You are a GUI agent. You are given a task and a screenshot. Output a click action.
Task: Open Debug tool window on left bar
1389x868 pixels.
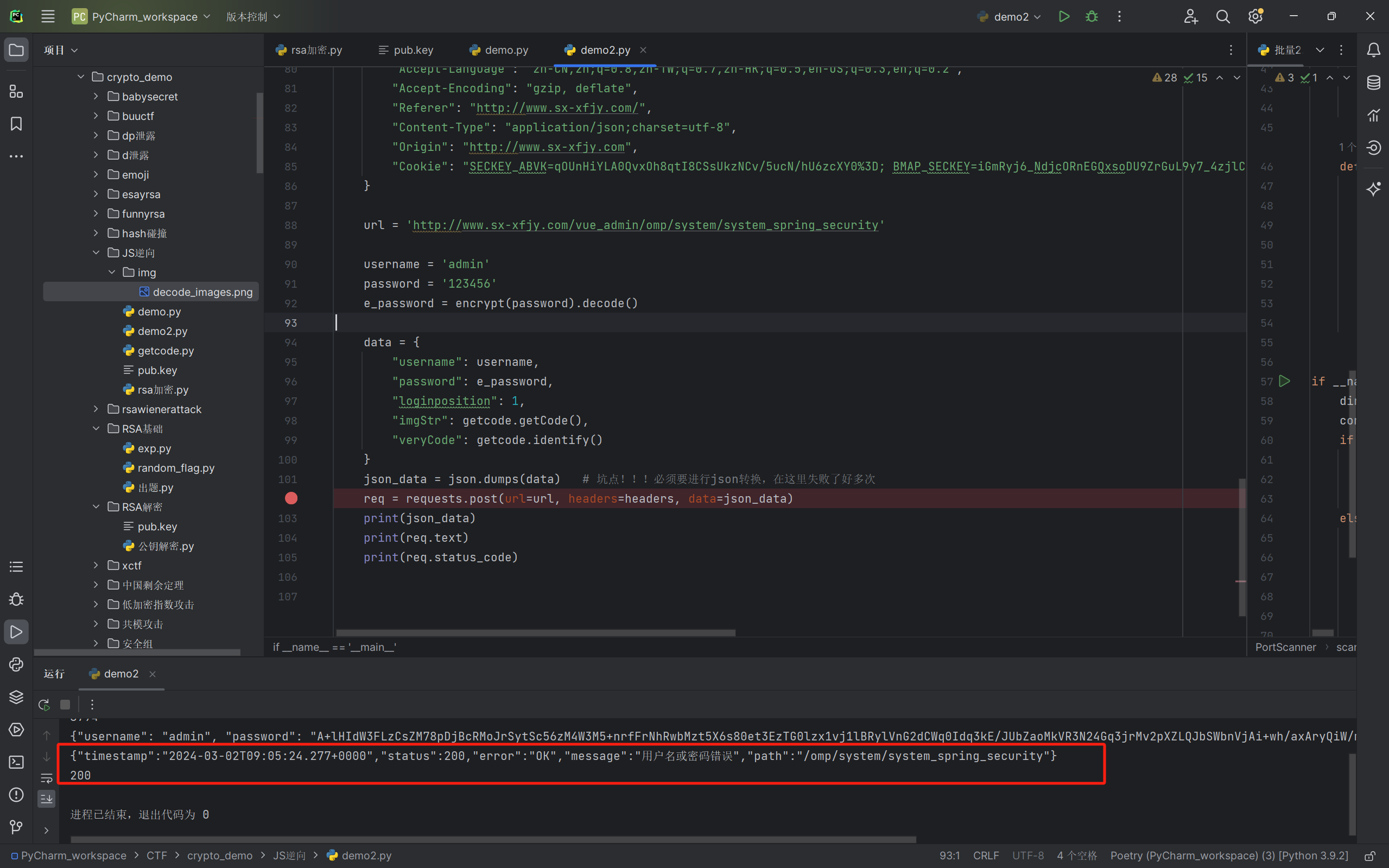coord(16,599)
